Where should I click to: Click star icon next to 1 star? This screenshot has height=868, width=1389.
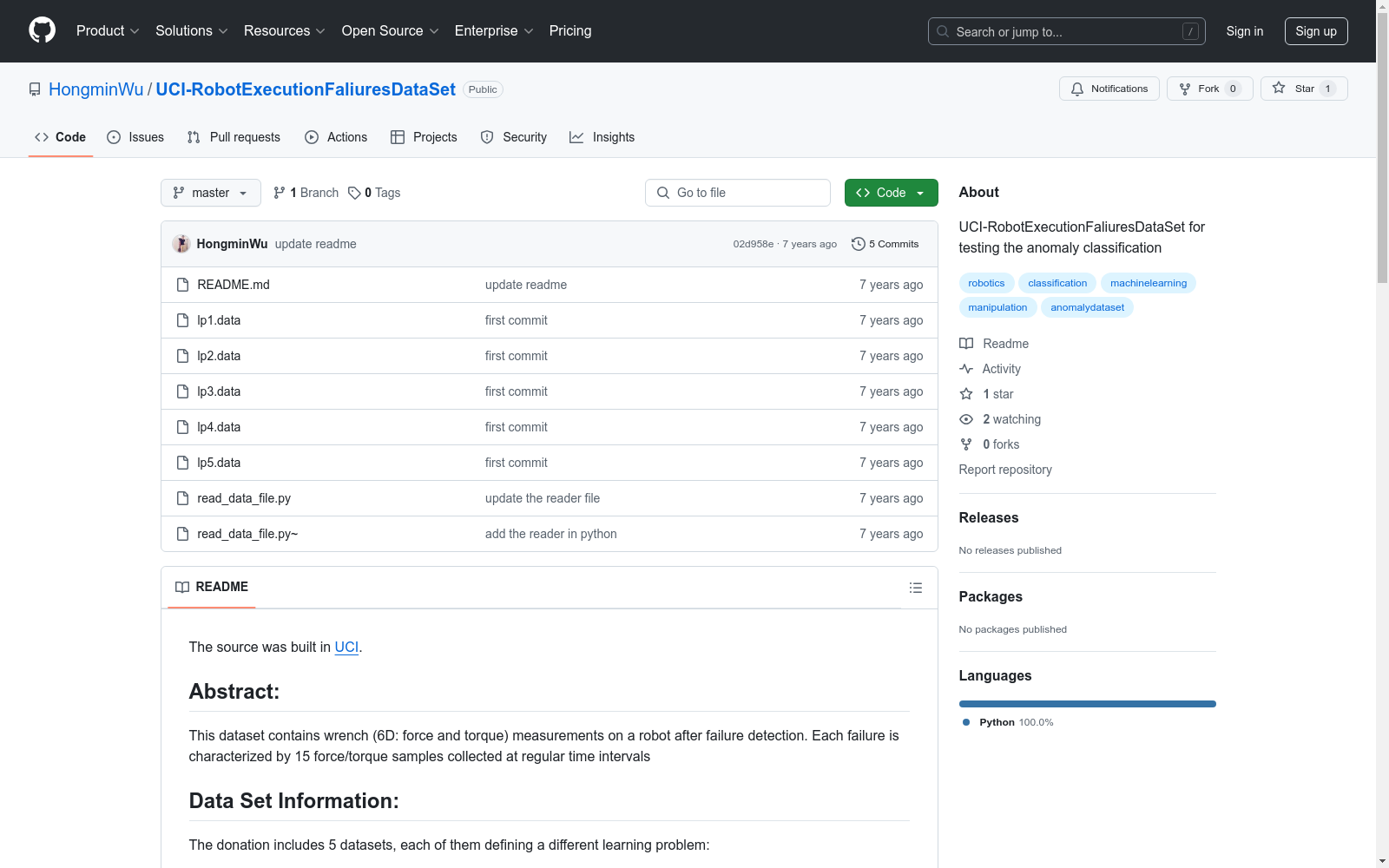tap(966, 394)
